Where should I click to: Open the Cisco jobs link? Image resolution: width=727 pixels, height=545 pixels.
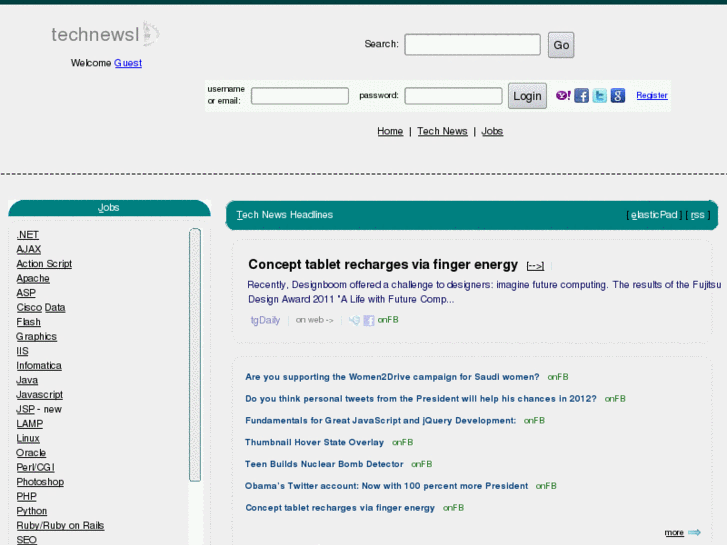point(29,308)
